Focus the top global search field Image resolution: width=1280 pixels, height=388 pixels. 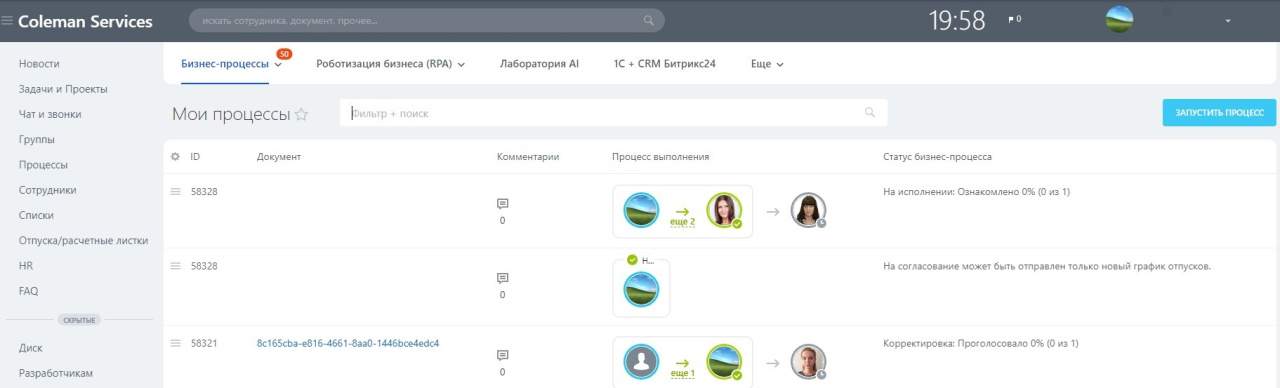coord(427,20)
